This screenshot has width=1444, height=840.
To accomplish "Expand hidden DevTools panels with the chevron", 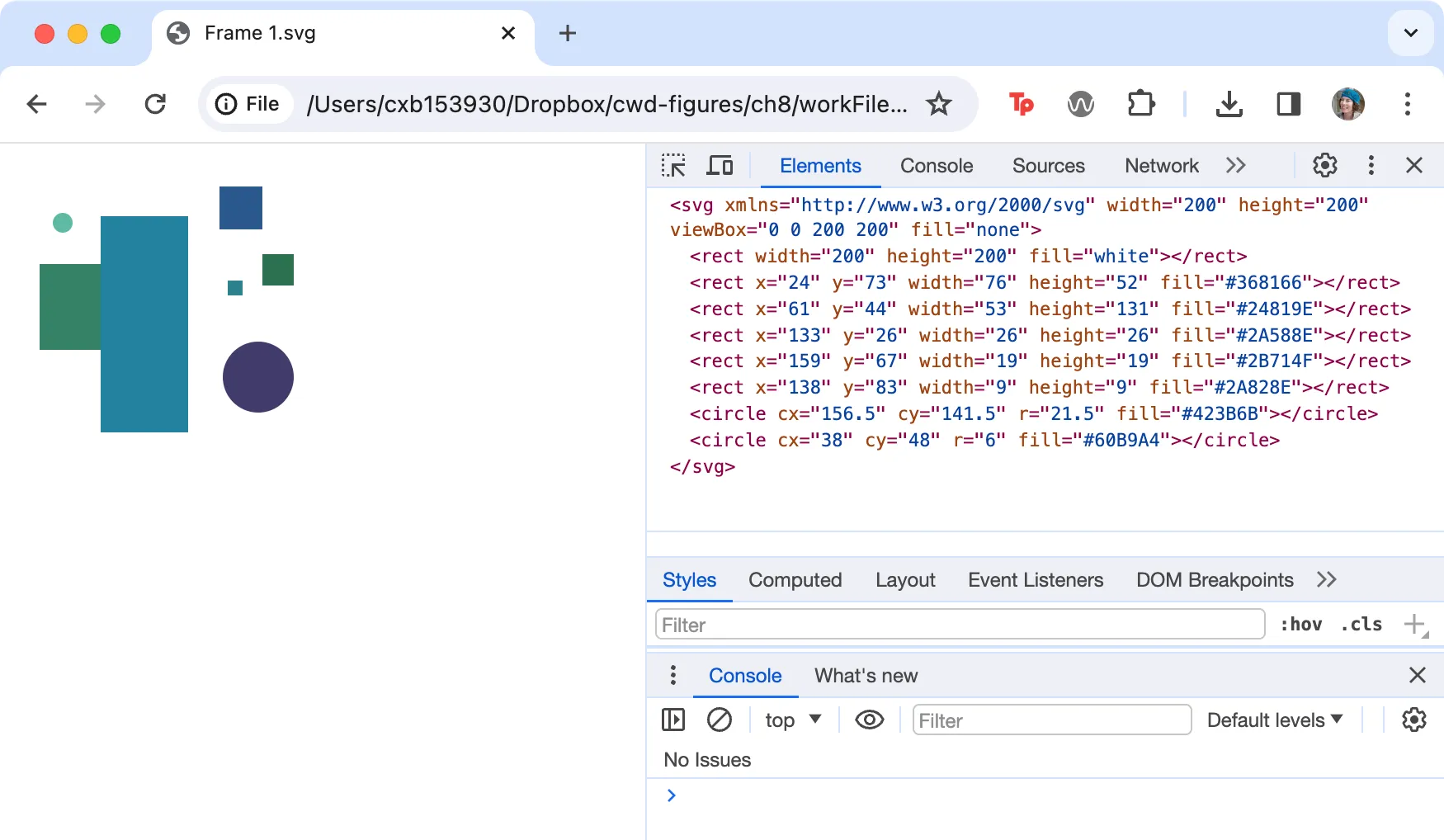I will (x=1235, y=165).
